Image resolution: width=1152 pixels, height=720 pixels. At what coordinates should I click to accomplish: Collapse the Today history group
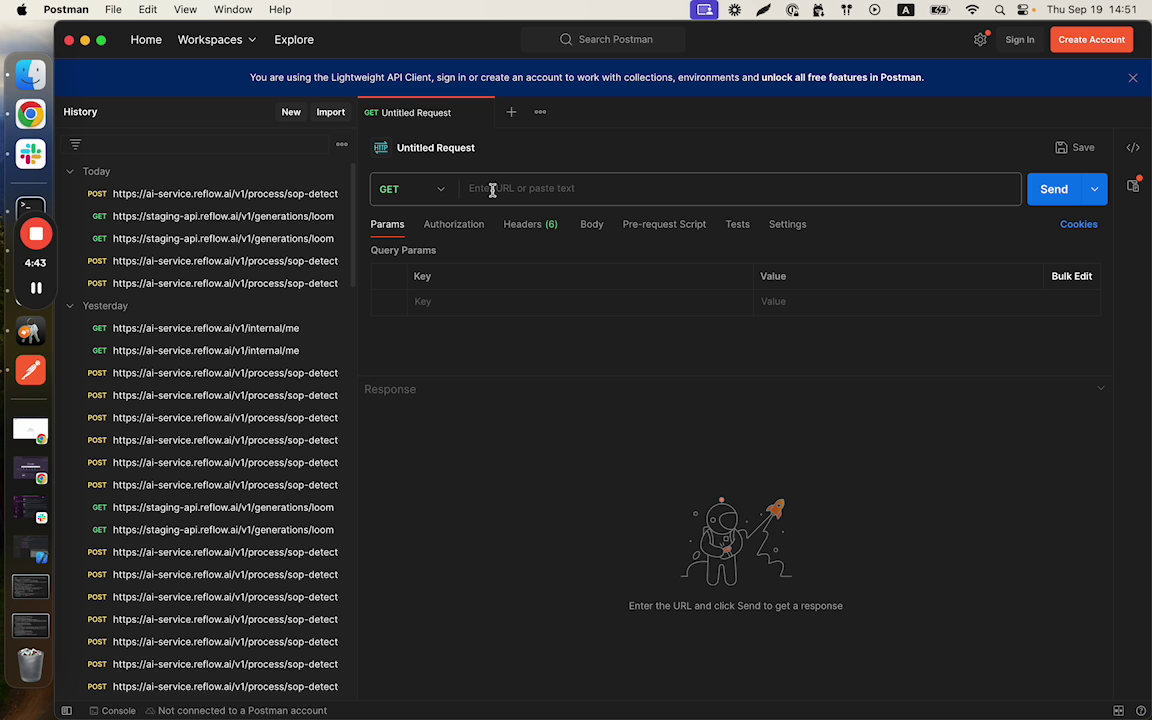(x=70, y=171)
